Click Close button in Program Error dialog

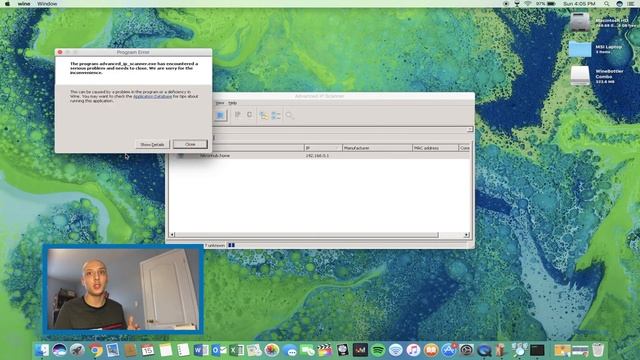pyautogui.click(x=190, y=144)
